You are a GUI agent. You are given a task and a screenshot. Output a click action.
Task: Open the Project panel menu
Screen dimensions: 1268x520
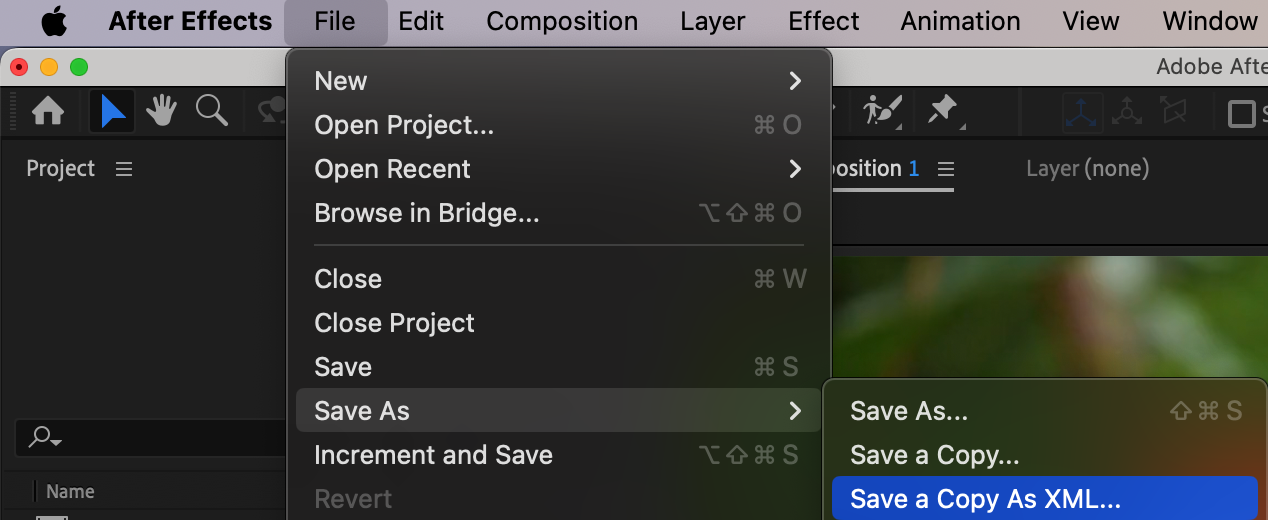pyautogui.click(x=124, y=169)
